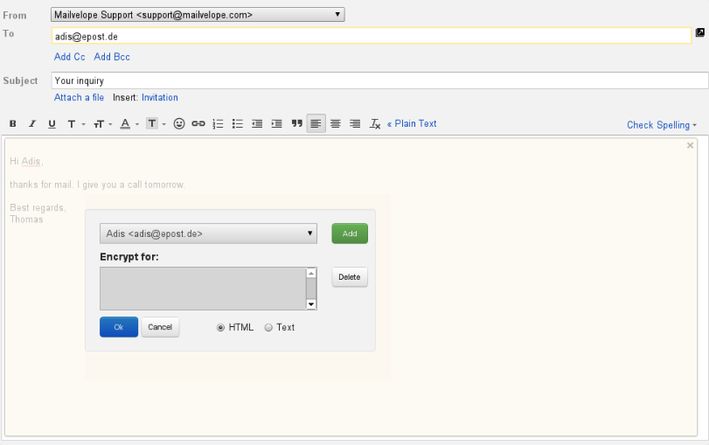Open the text highlight color picker

pos(156,123)
